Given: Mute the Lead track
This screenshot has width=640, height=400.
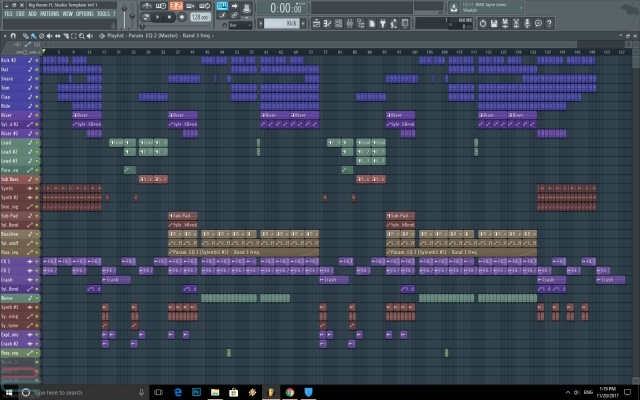Looking at the screenshot, I should [37, 143].
